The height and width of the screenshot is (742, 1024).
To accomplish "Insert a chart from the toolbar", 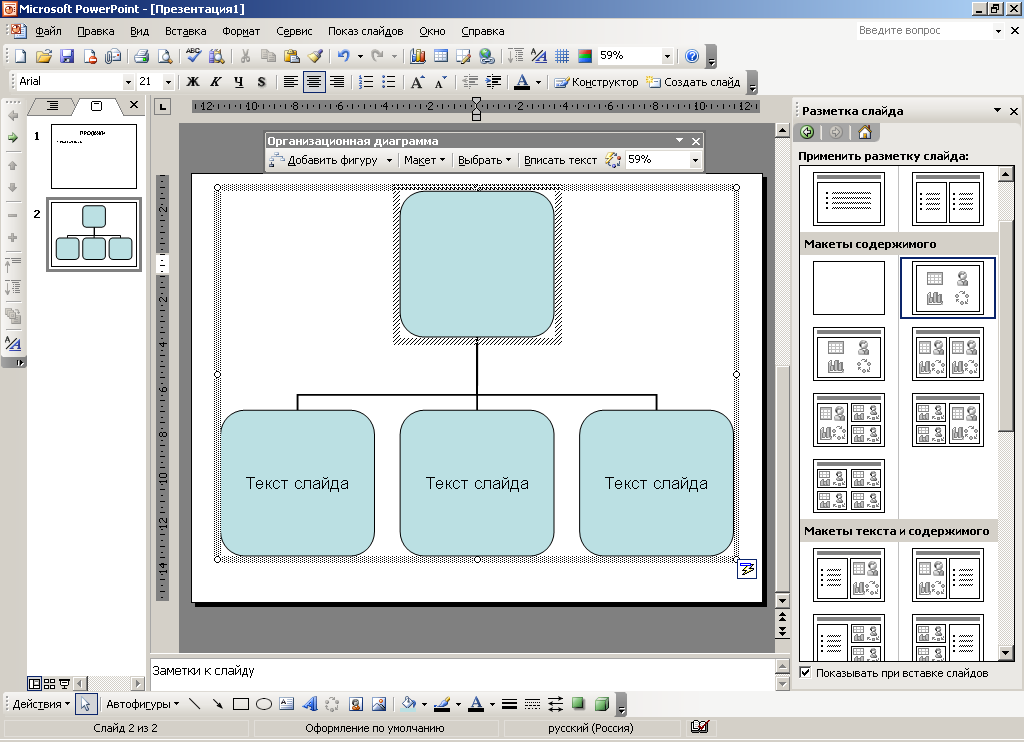I will [417, 56].
